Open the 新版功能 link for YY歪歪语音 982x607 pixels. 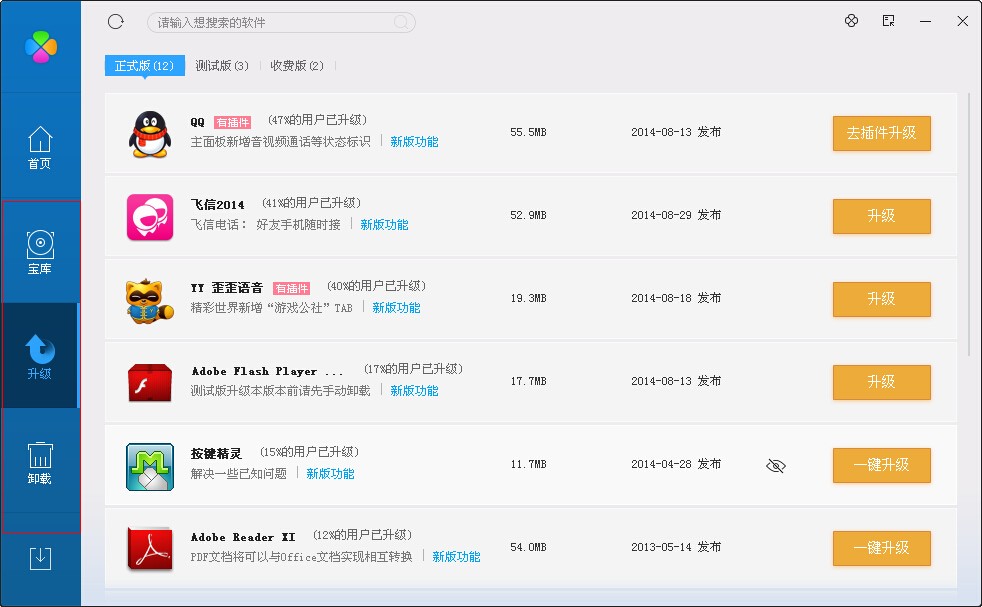point(398,308)
